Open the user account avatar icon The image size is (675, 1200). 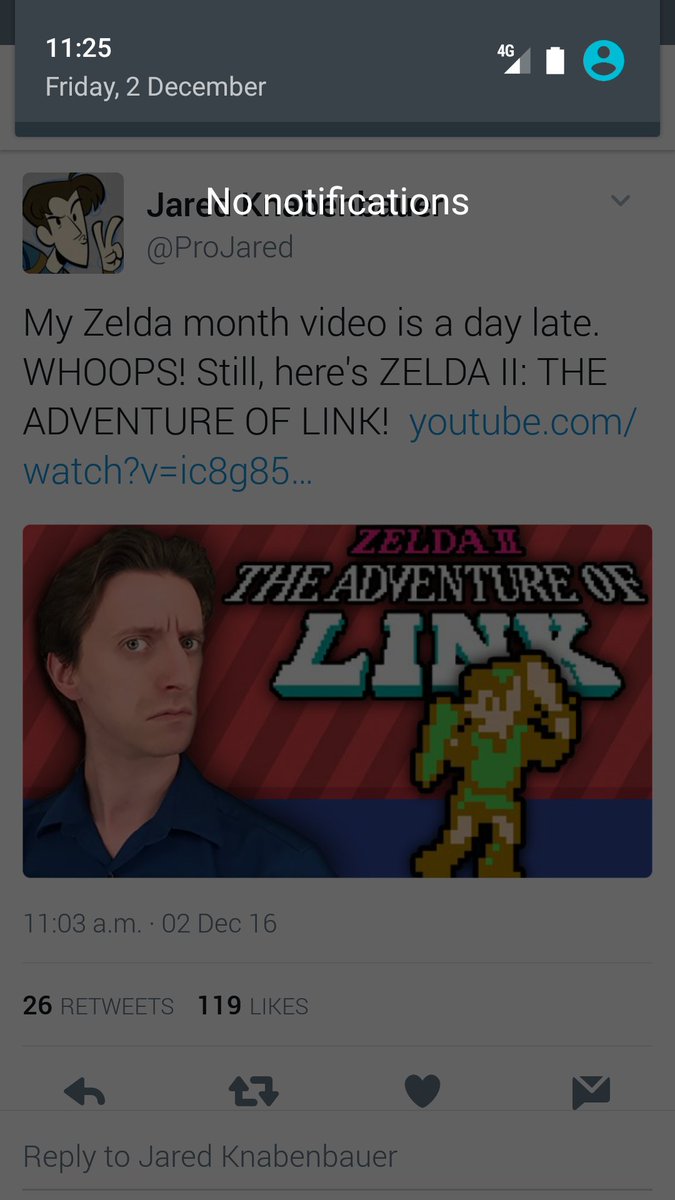(x=604, y=60)
